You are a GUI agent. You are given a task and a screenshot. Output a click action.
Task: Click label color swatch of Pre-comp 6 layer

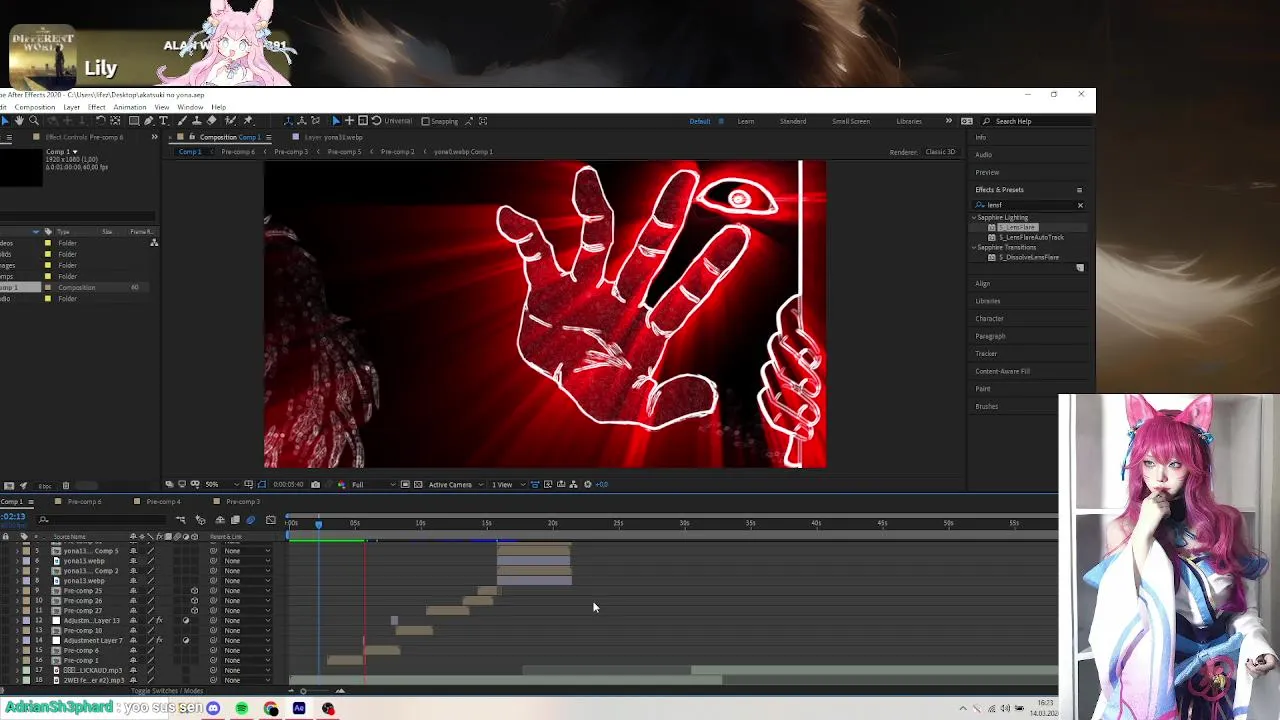[x=26, y=650]
